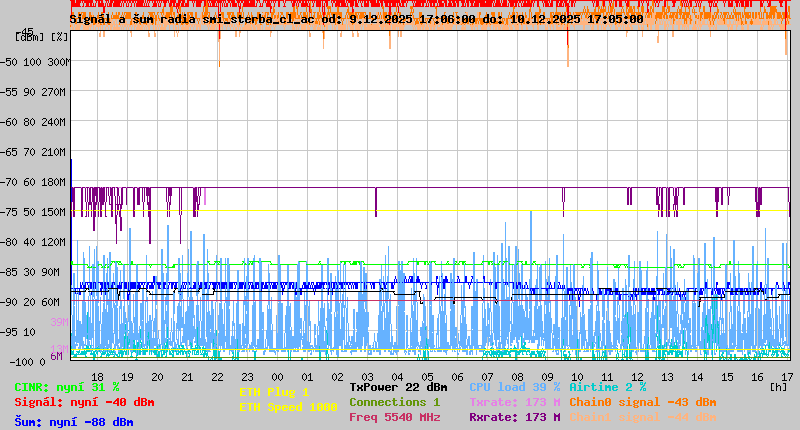Screen dimensions: 800x430
Task: Click the Txrate 173 M legend entry
Action: tap(514, 402)
